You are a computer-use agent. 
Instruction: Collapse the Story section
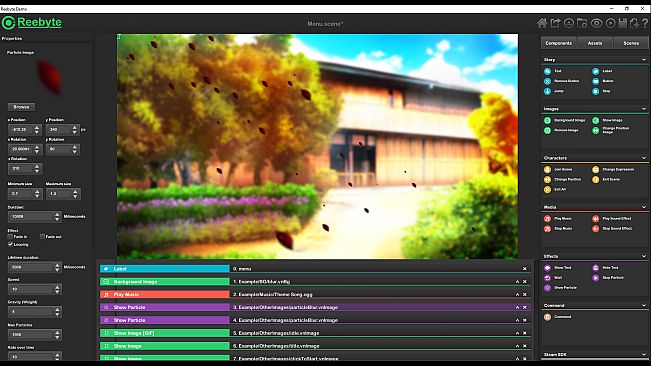click(644, 60)
